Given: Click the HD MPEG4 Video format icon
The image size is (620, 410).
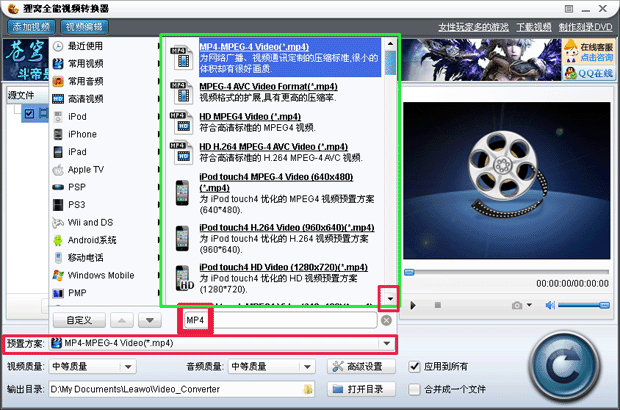Looking at the screenshot, I should (x=181, y=123).
